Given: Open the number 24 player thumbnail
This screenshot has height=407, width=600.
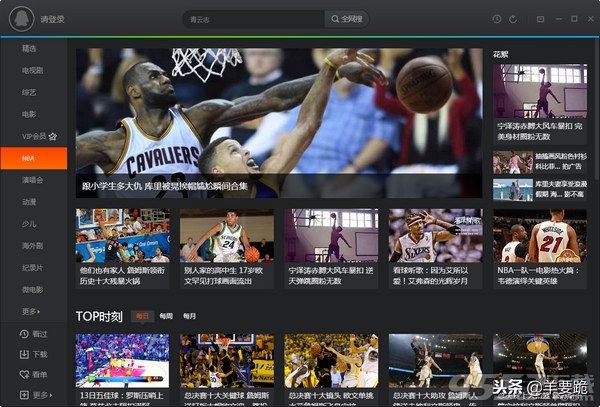Looking at the screenshot, I should (227, 235).
